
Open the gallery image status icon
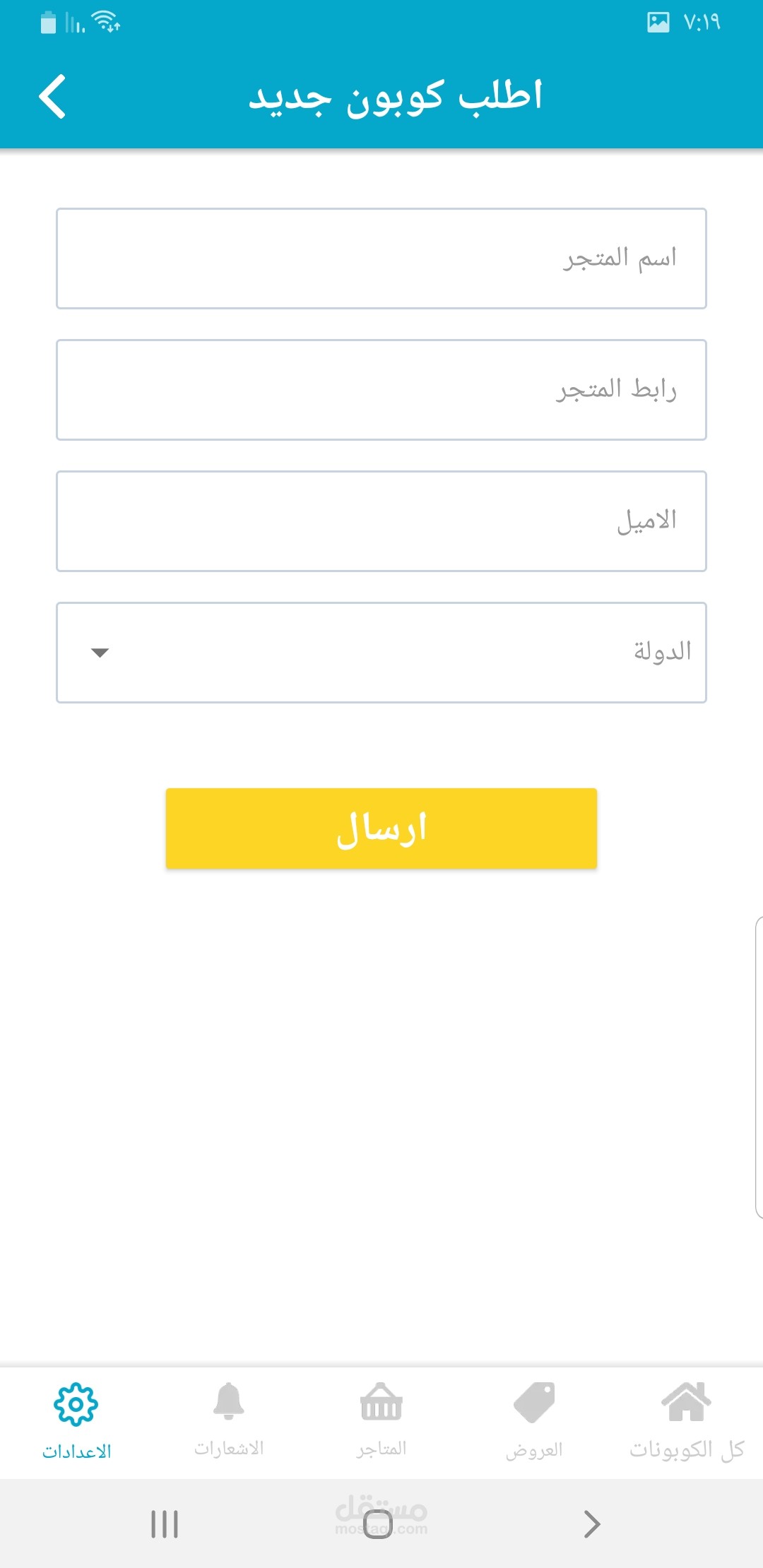(x=658, y=23)
